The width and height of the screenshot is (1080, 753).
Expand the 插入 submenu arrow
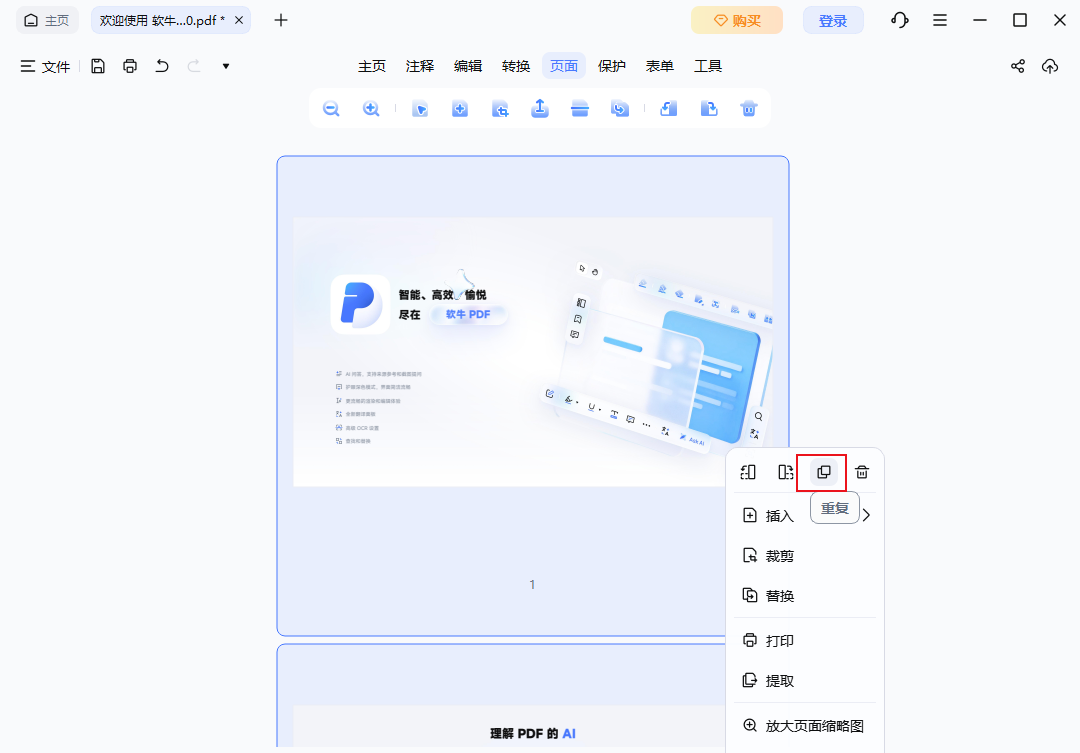tap(866, 515)
